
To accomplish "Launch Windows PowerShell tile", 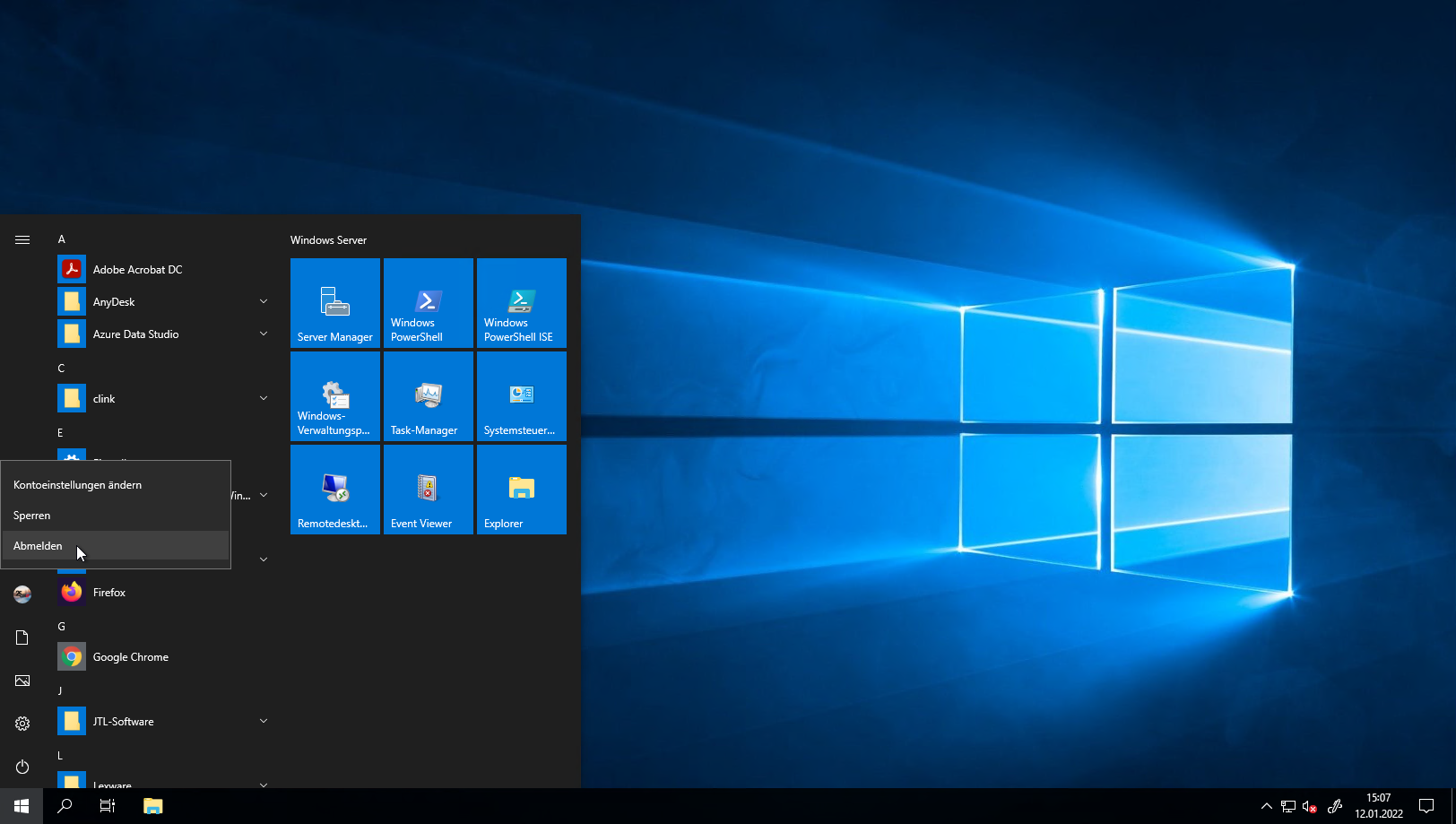I will tap(429, 303).
